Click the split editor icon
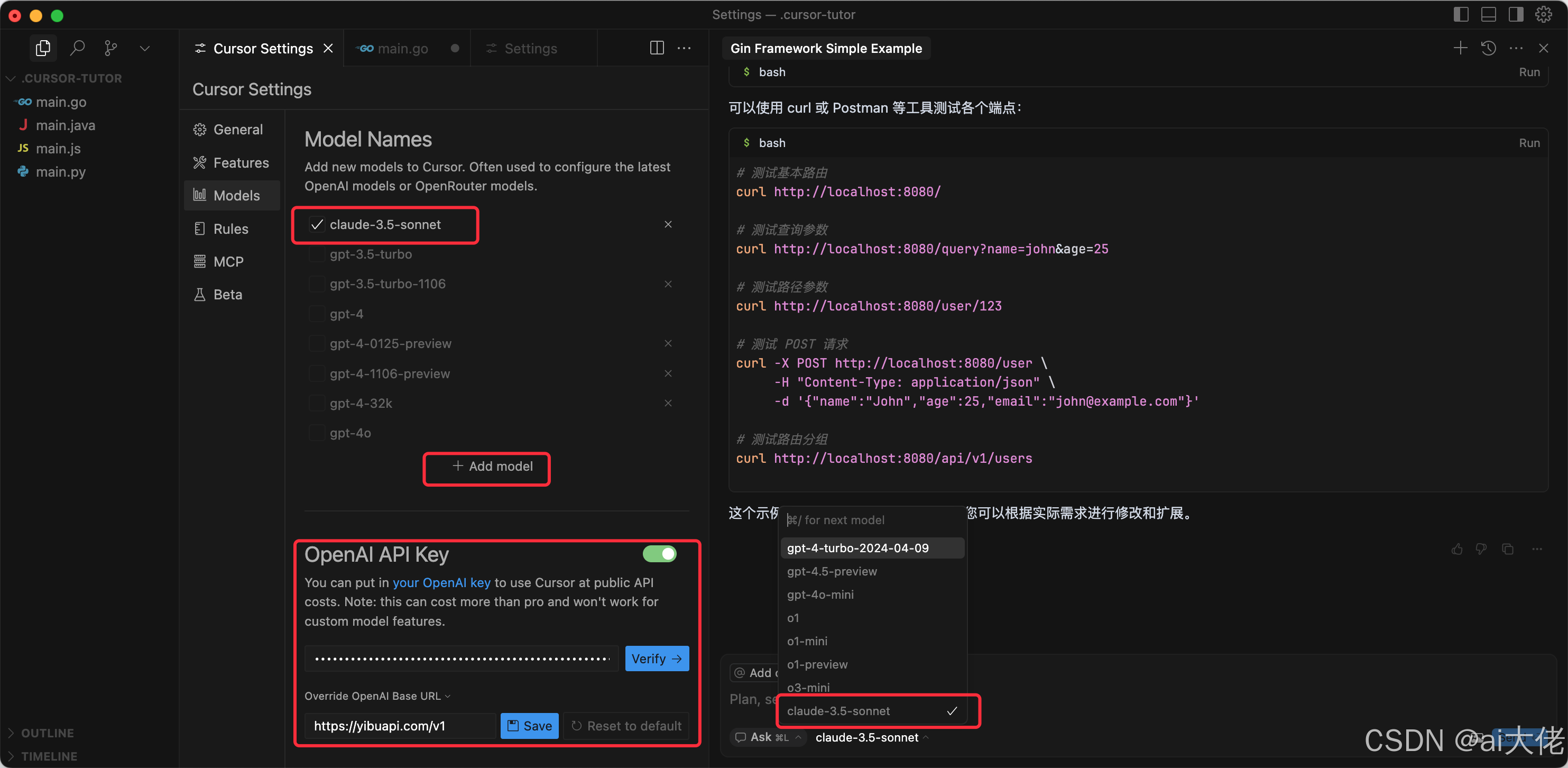Screen dimensions: 1568x768 coord(657,48)
